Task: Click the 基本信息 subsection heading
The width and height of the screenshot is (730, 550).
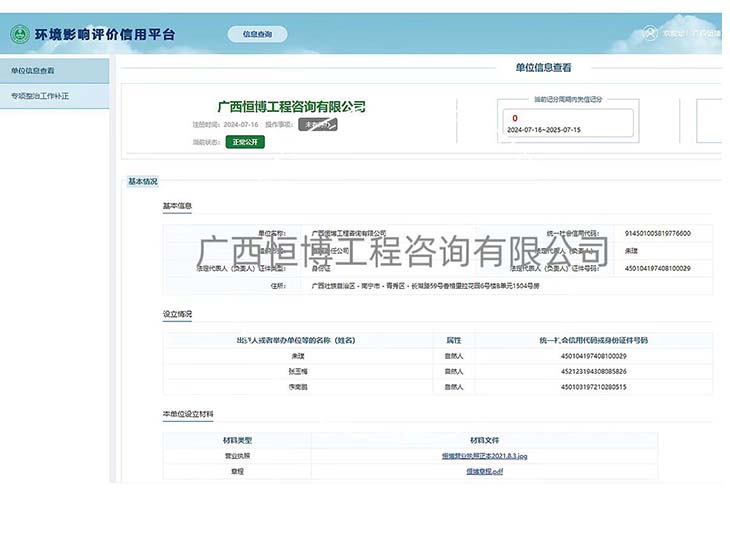Action: tap(177, 206)
